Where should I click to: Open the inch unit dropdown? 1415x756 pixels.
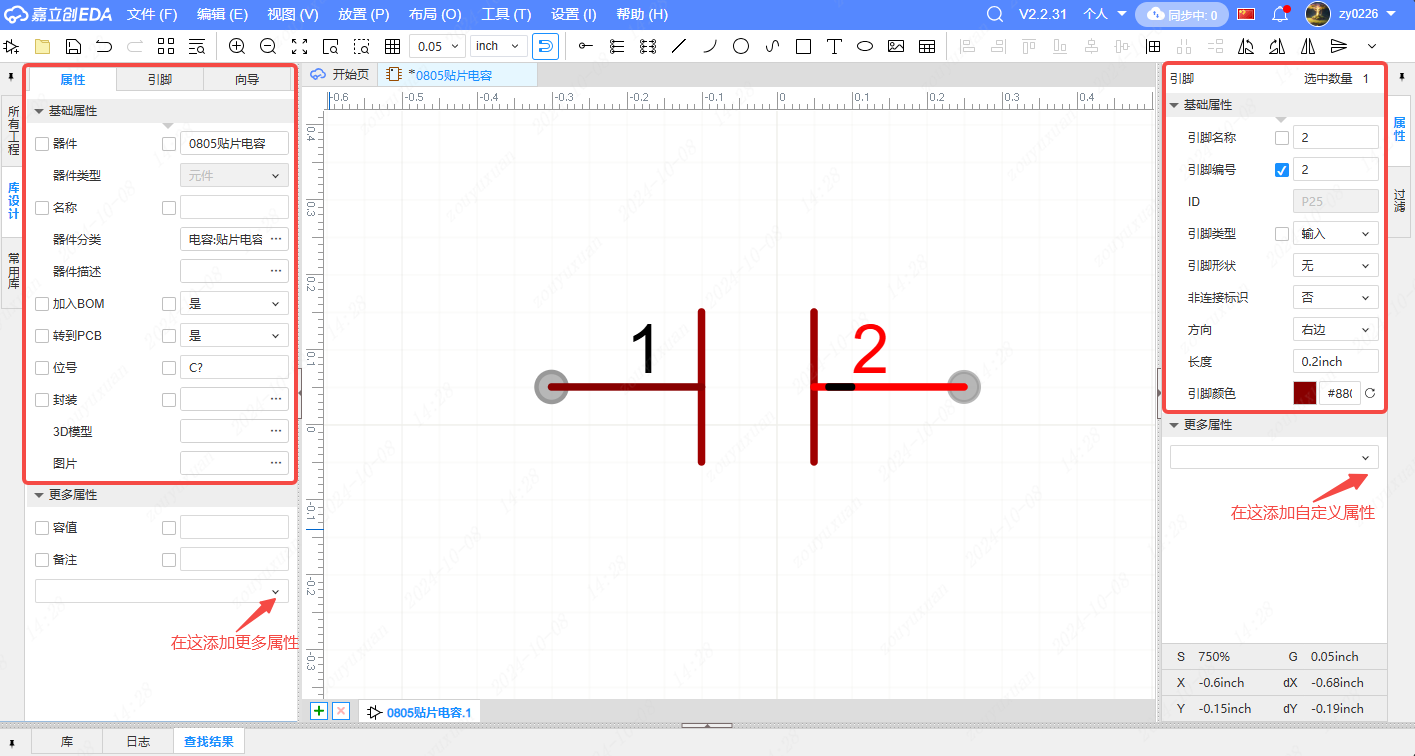(x=498, y=46)
